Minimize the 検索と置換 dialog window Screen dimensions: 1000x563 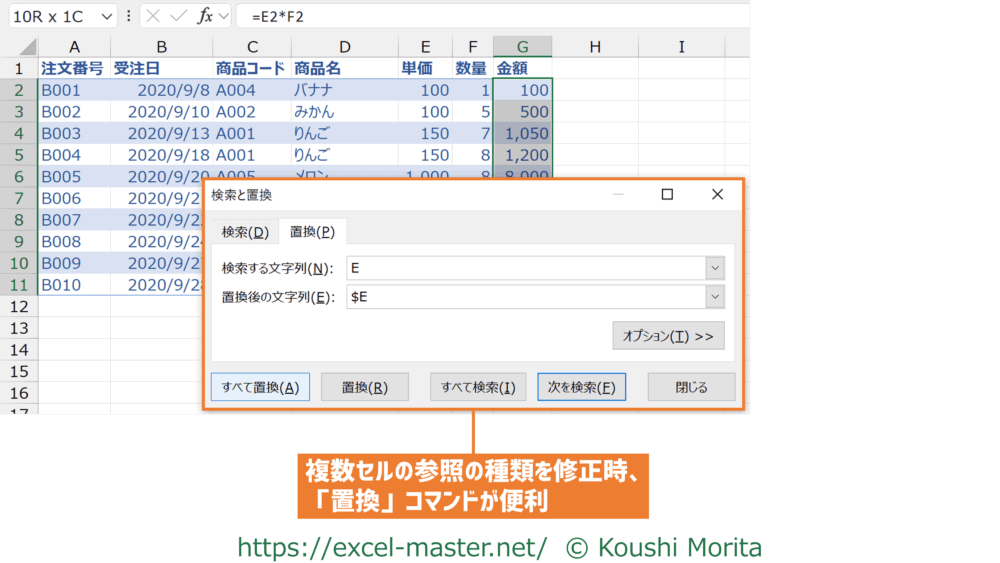[x=619, y=195]
